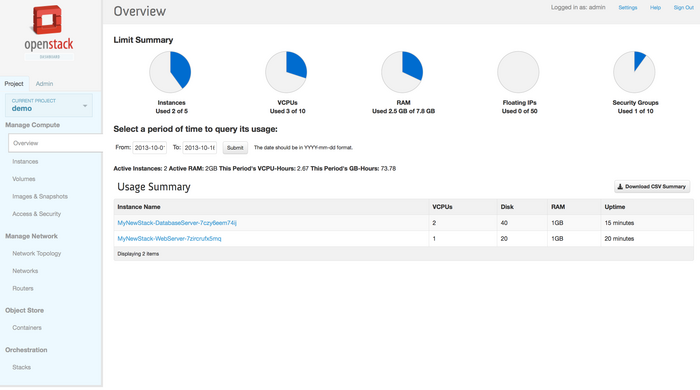
Task: Switch to the Admin tab
Action: click(44, 83)
